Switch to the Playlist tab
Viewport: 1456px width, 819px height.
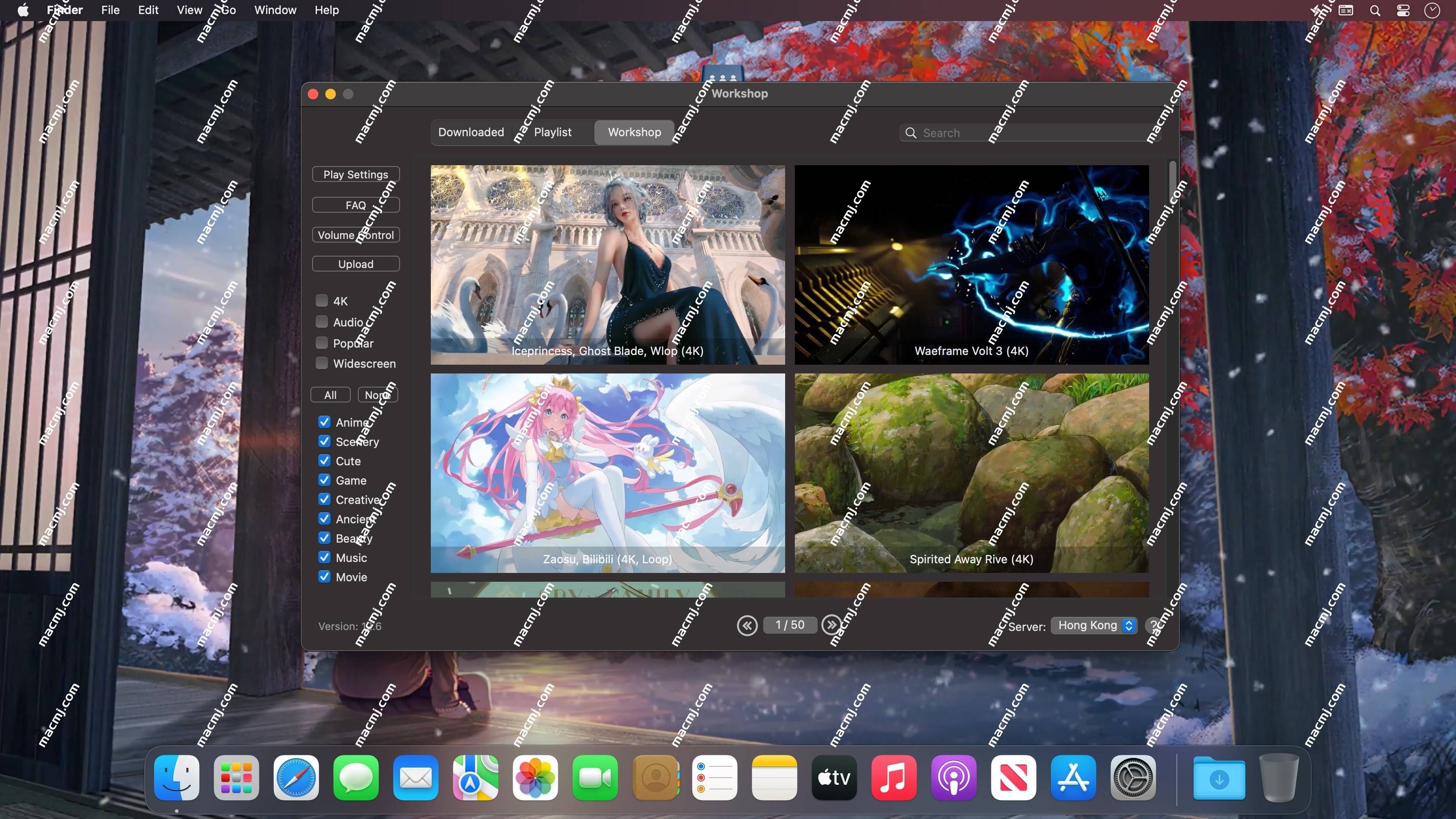pyautogui.click(x=552, y=131)
